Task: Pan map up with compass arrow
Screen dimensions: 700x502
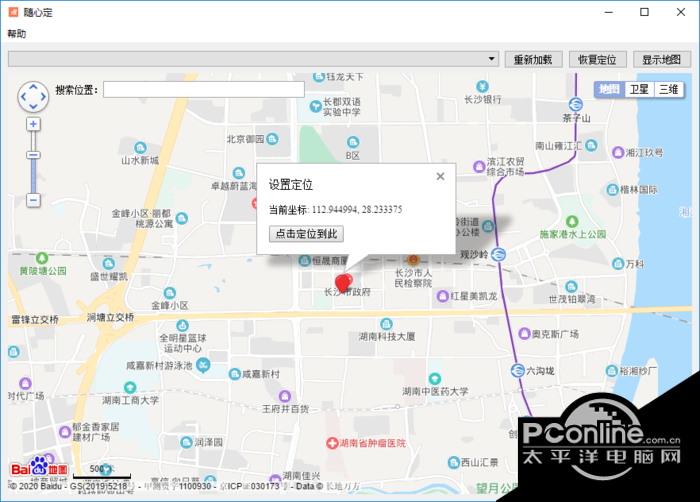Action: [x=33, y=86]
